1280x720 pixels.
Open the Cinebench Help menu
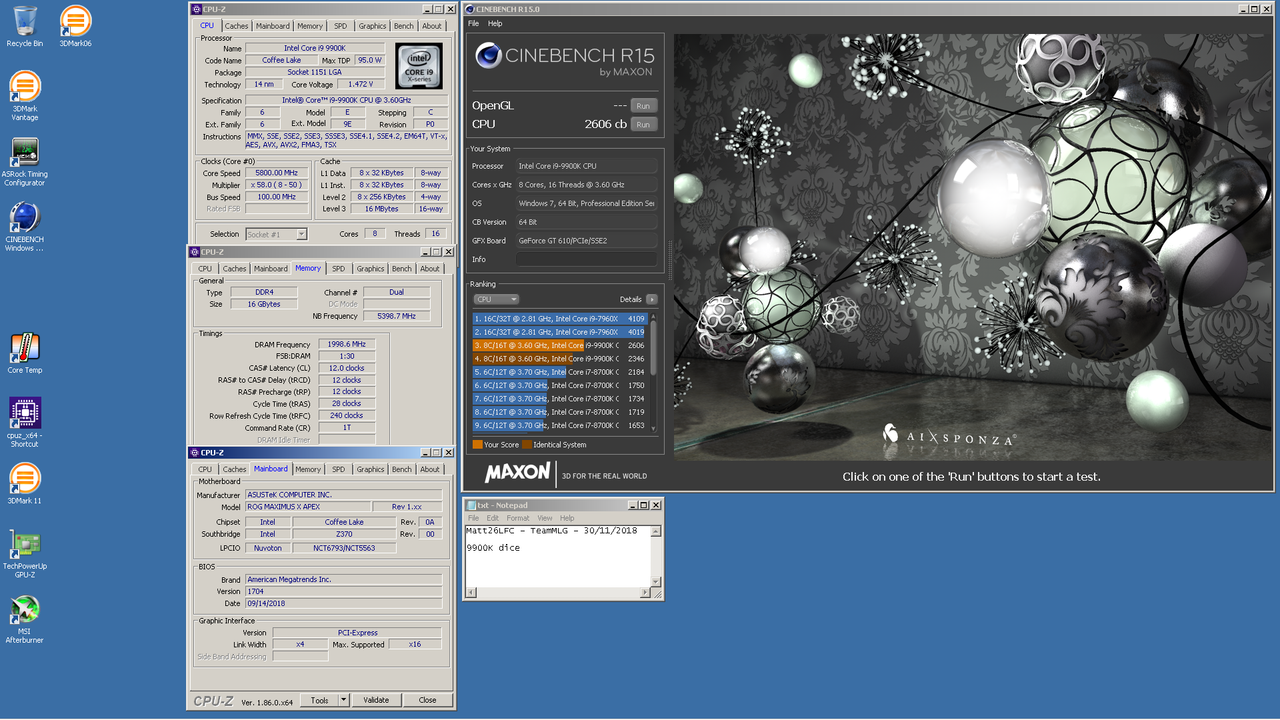(x=495, y=23)
